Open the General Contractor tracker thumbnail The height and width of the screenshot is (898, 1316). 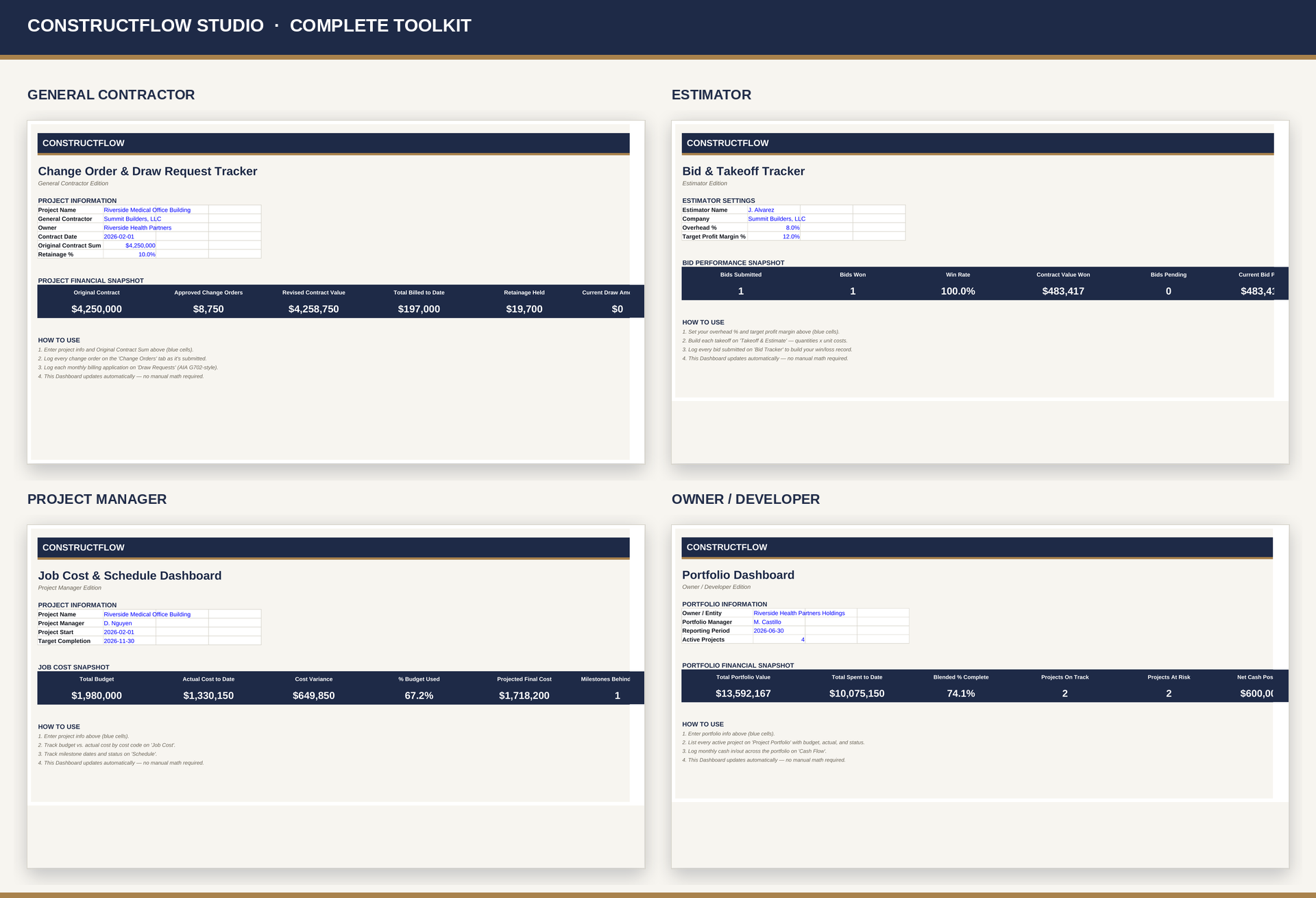pos(336,292)
